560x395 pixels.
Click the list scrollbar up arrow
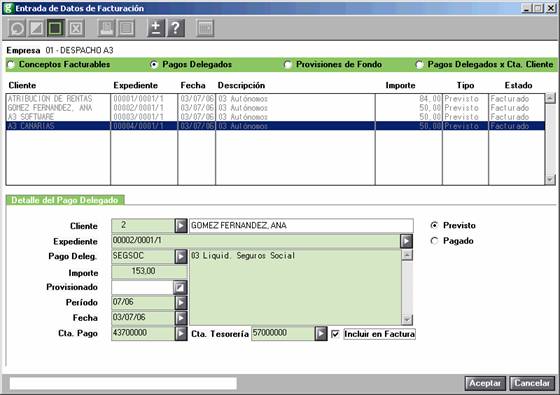click(x=550, y=98)
